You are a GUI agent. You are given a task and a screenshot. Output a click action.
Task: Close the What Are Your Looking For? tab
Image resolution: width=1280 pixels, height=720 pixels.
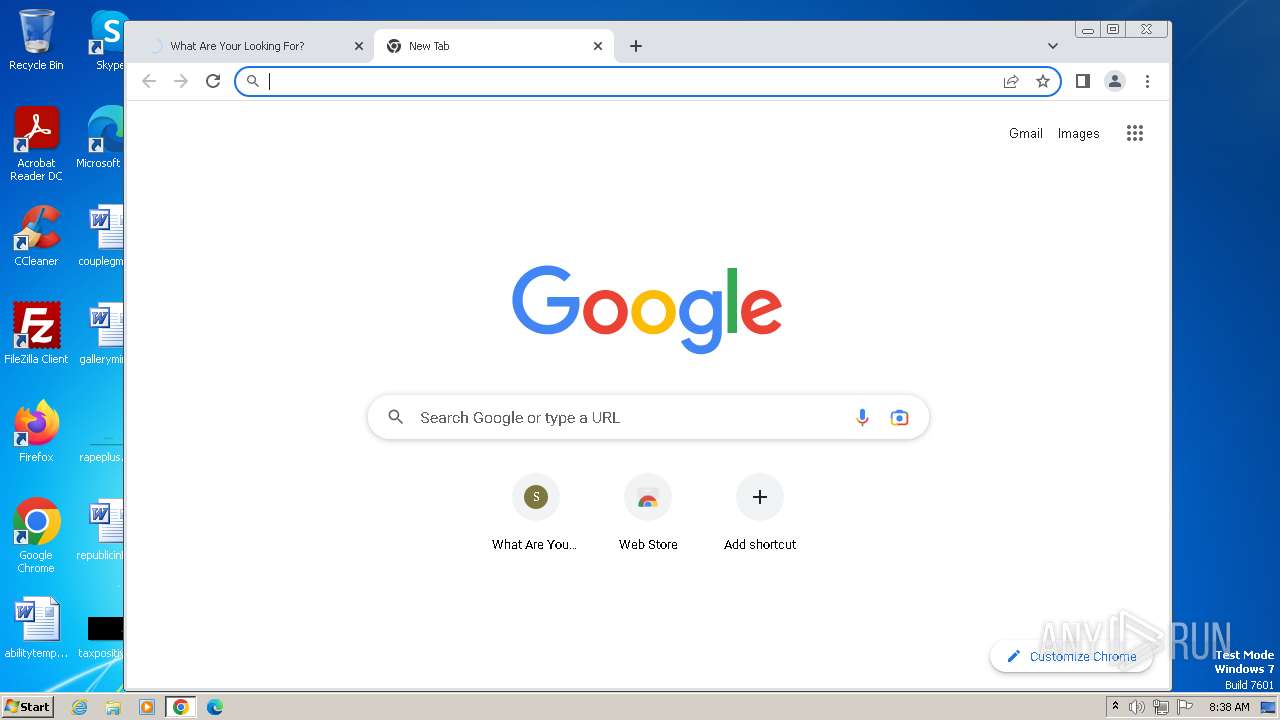pyautogui.click(x=359, y=46)
